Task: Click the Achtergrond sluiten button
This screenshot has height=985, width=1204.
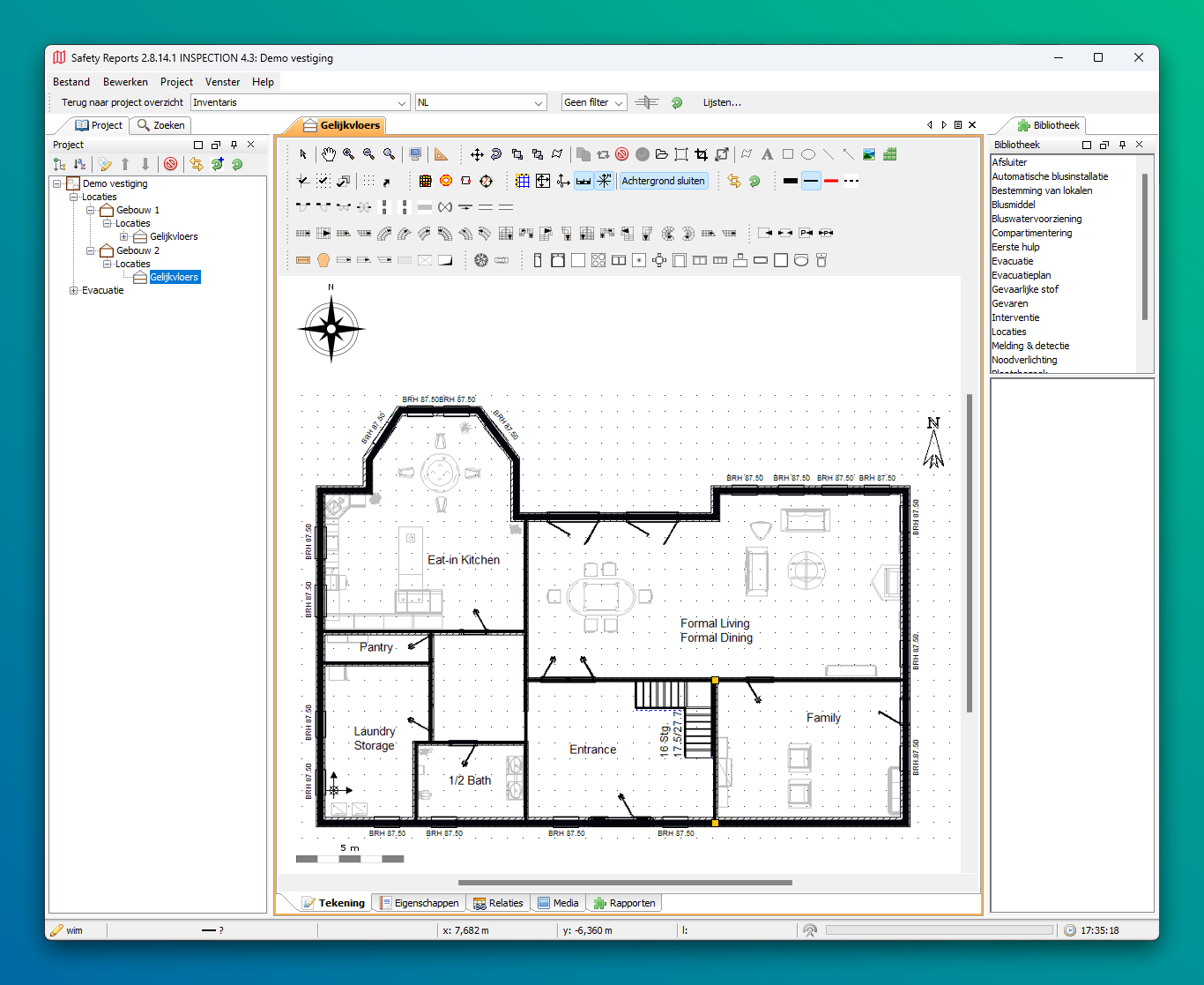Action: (663, 181)
